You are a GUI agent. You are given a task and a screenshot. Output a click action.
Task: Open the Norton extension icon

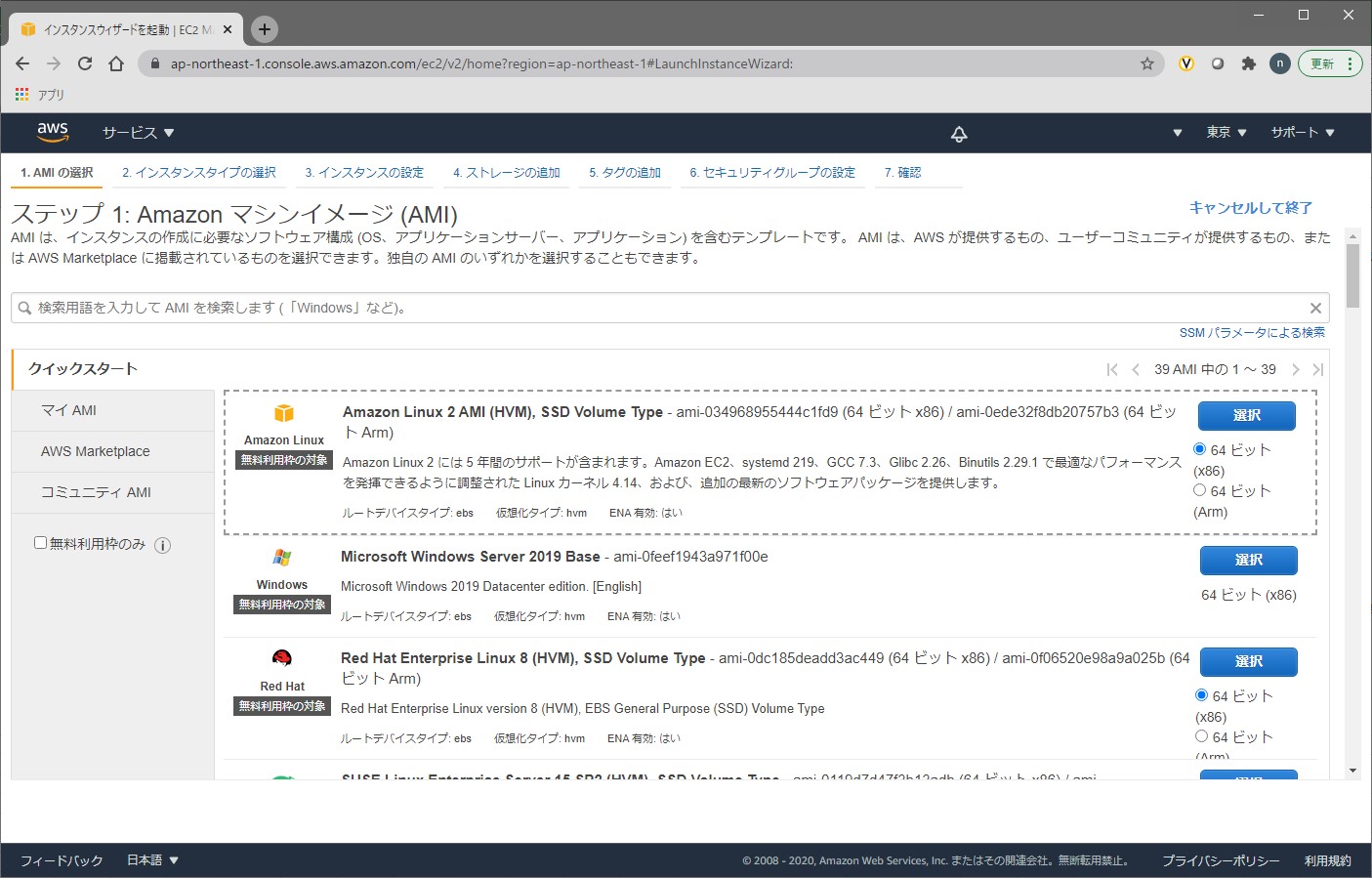tap(1186, 63)
